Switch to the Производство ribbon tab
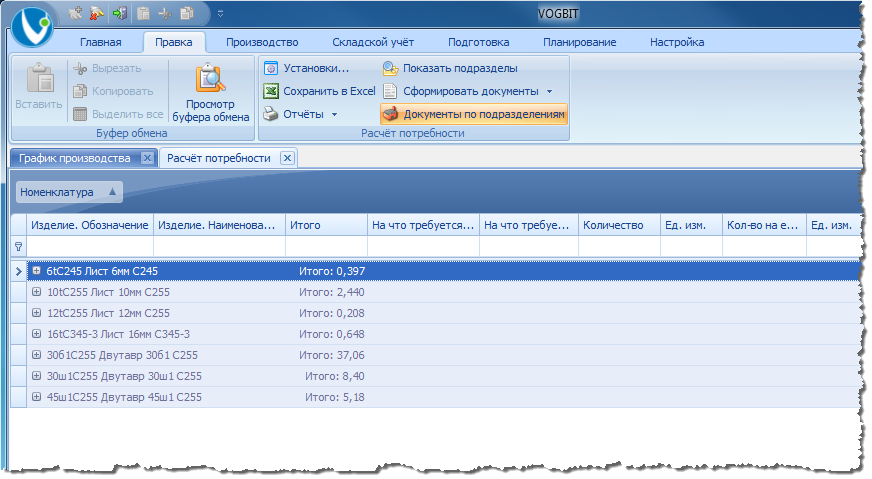This screenshot has width=872, height=479. click(262, 42)
